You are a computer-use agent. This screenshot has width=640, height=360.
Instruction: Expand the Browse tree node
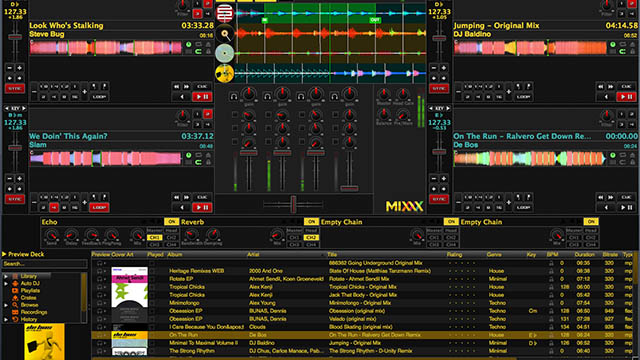(6, 305)
